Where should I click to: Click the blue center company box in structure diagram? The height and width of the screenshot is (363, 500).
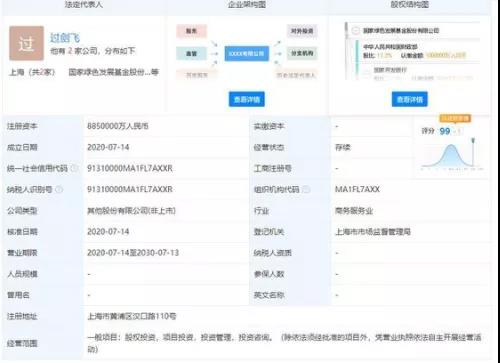point(247,53)
